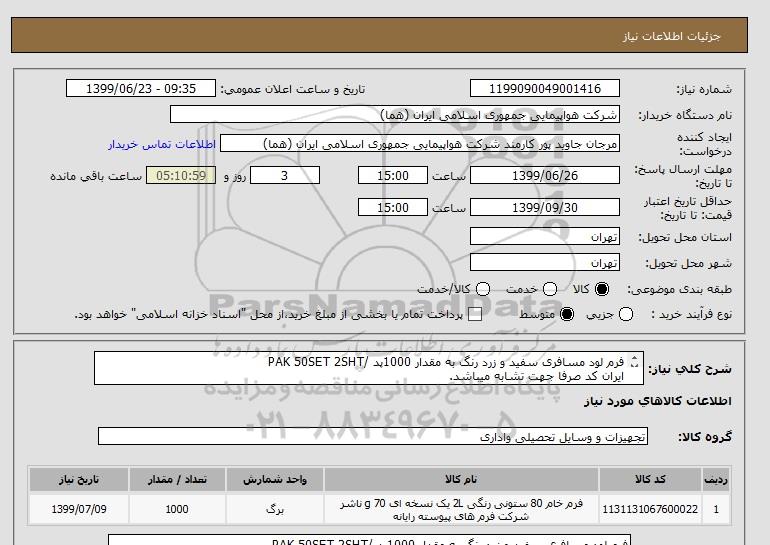Click the general need description text box
Viewport: 770px width, 545px height.
(368, 368)
